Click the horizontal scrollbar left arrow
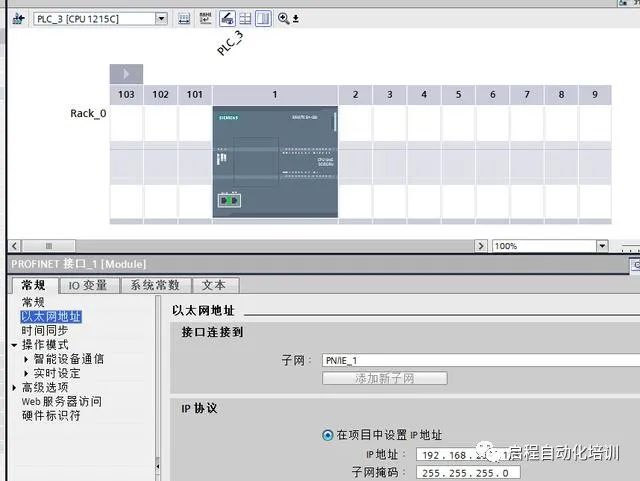Screen dimensions: 640x481 click(14, 246)
